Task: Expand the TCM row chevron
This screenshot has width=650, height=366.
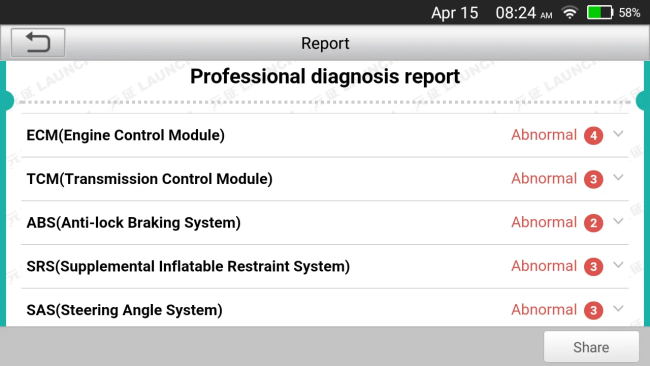Action: tap(618, 178)
